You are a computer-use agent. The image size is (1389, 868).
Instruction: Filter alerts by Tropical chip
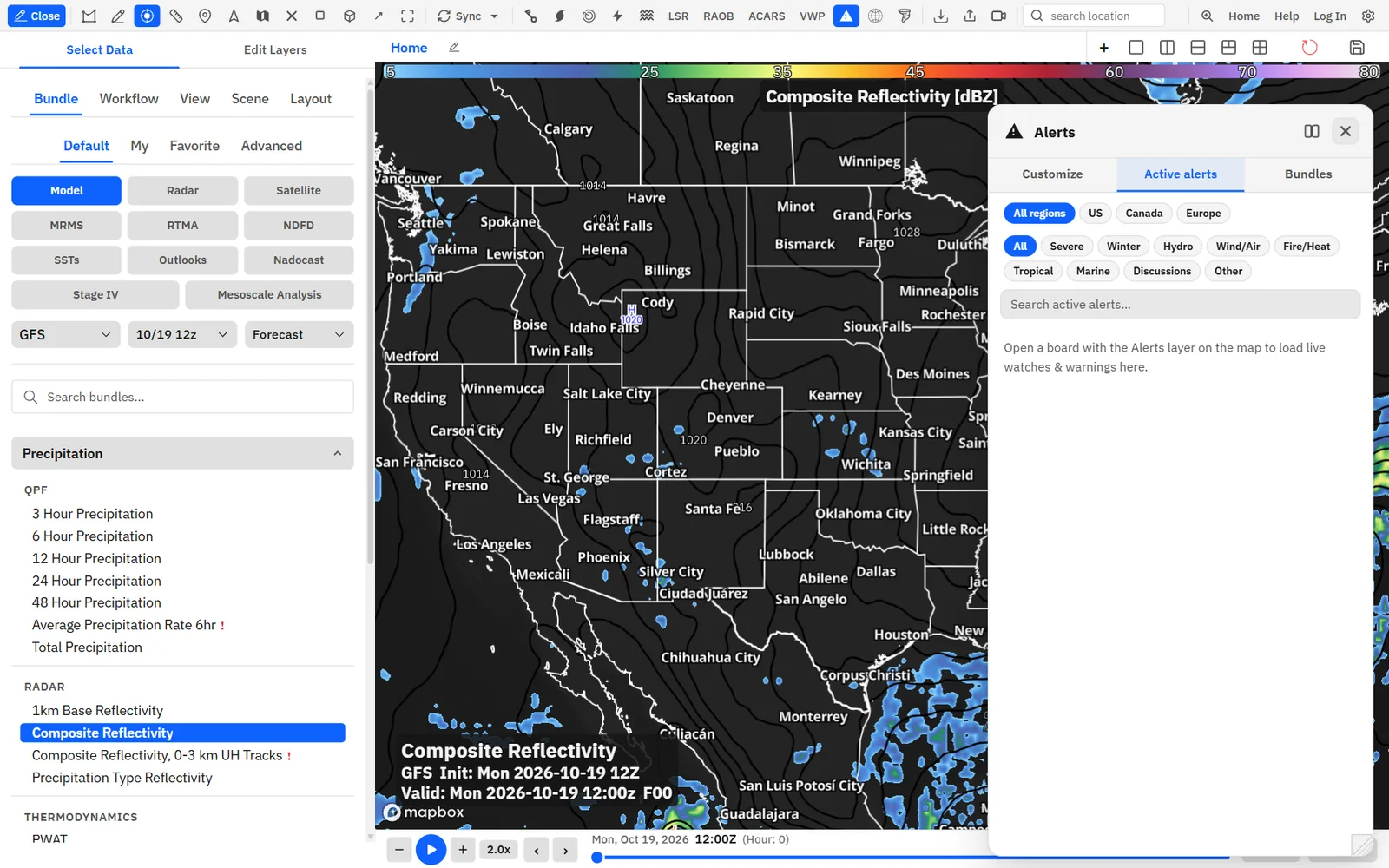1033,271
